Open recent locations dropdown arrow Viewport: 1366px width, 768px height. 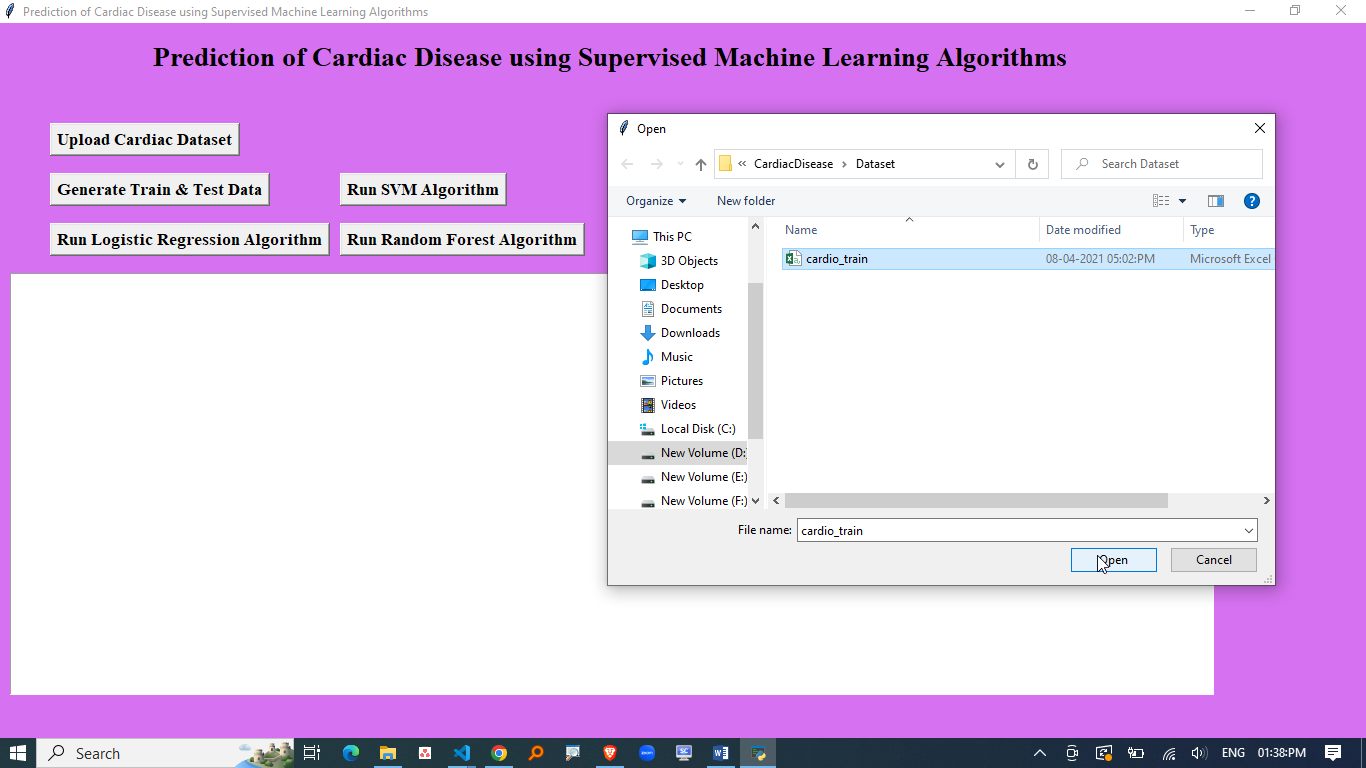[680, 164]
